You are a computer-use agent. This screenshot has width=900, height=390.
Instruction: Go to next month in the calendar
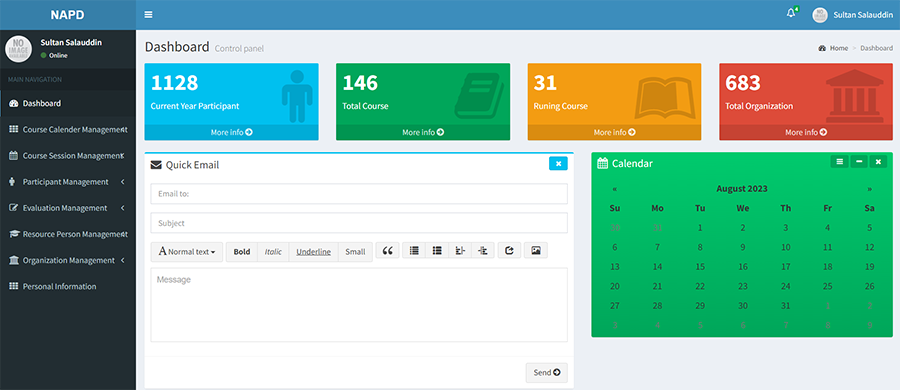(870, 188)
